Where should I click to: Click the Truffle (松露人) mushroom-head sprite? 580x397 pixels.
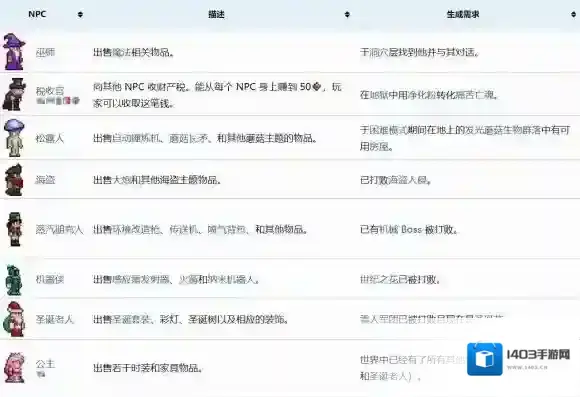(14, 138)
